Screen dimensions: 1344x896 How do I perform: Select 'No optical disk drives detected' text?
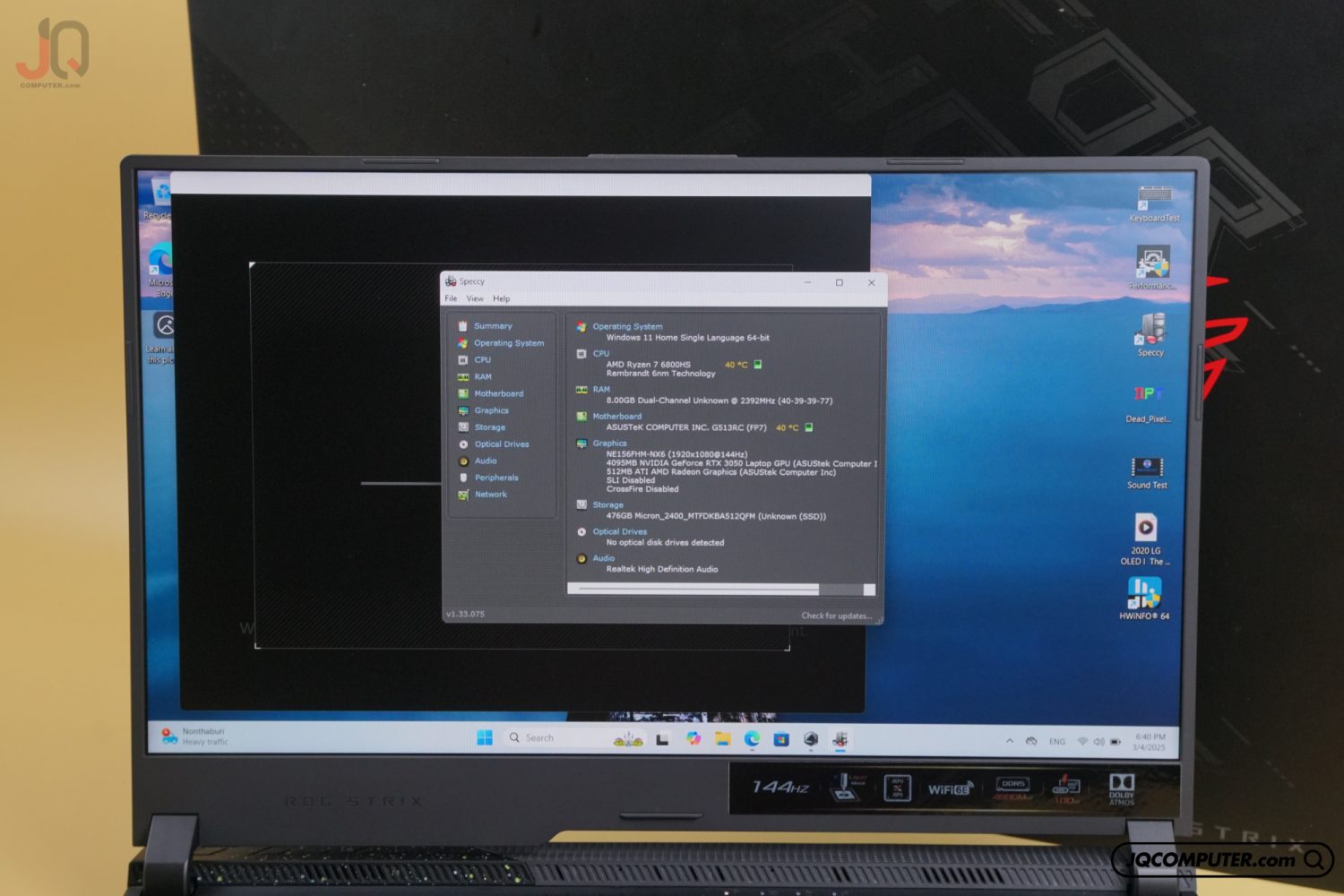pos(665,543)
